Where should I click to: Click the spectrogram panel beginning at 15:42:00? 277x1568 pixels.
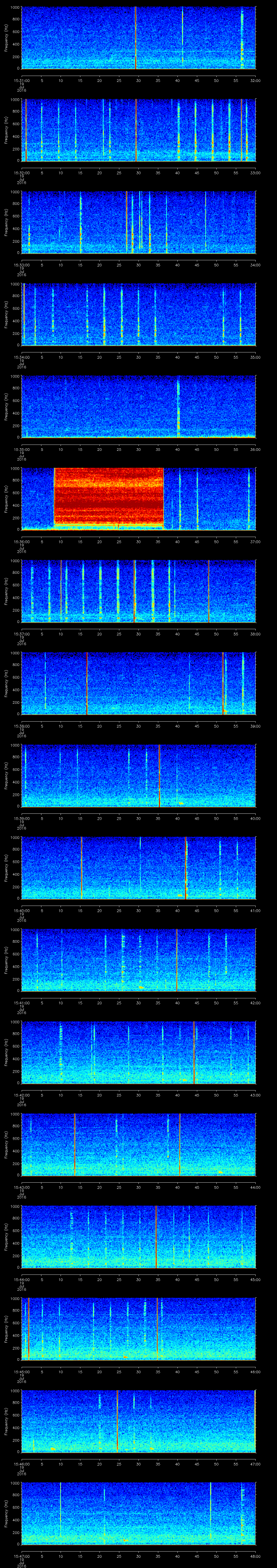tap(139, 1052)
